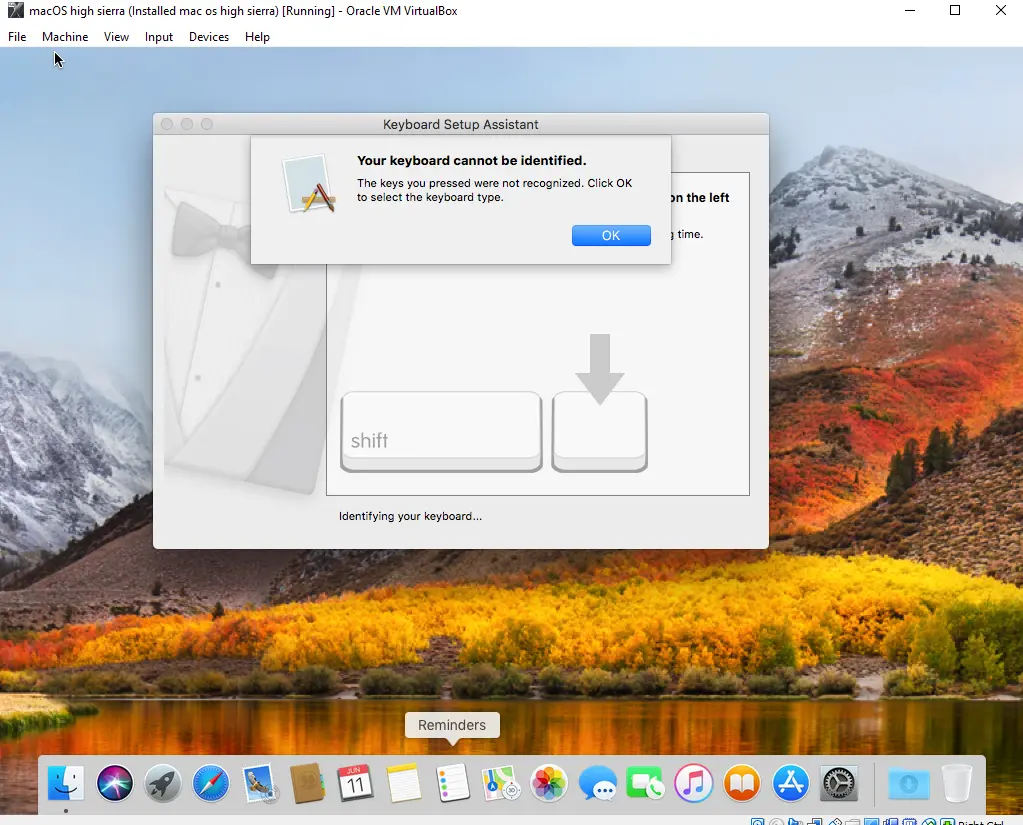The width and height of the screenshot is (1023, 825).
Task: Open Finder from the dock
Action: point(66,783)
